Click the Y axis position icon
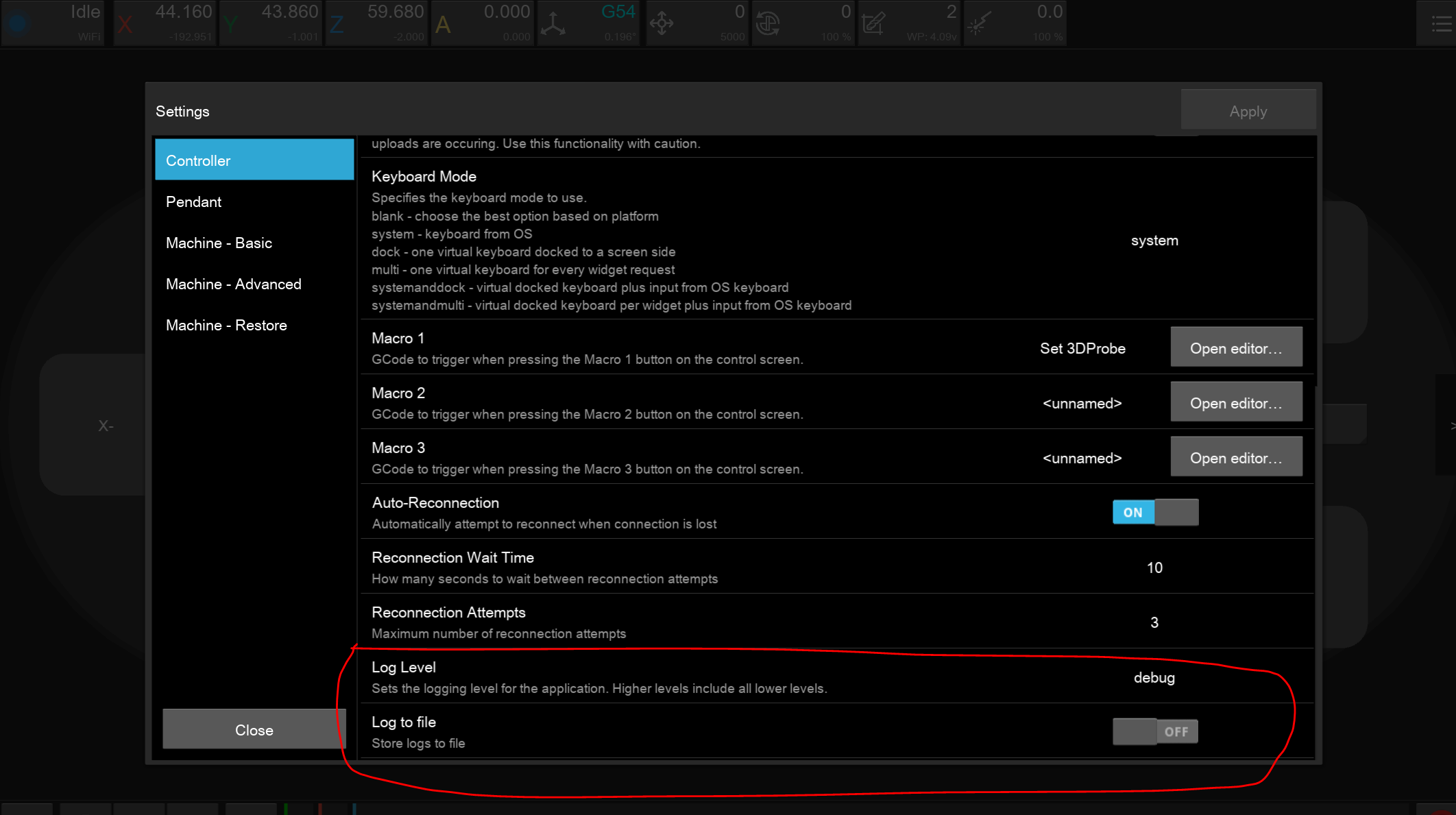The image size is (1456, 815). [x=231, y=25]
